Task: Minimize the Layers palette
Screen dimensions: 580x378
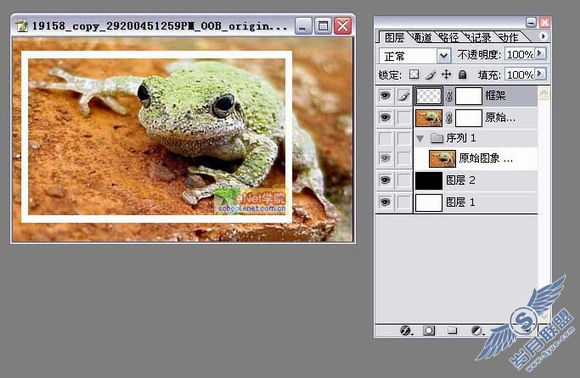Action: (531, 23)
